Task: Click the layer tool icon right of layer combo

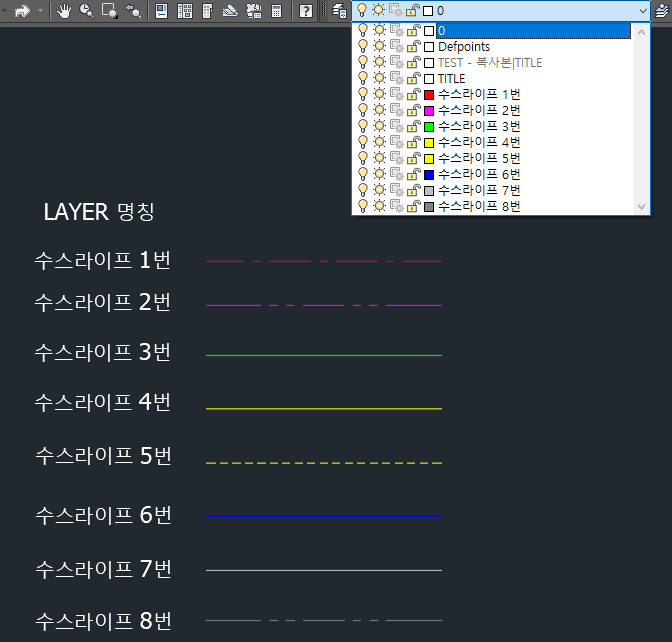Action: point(663,11)
